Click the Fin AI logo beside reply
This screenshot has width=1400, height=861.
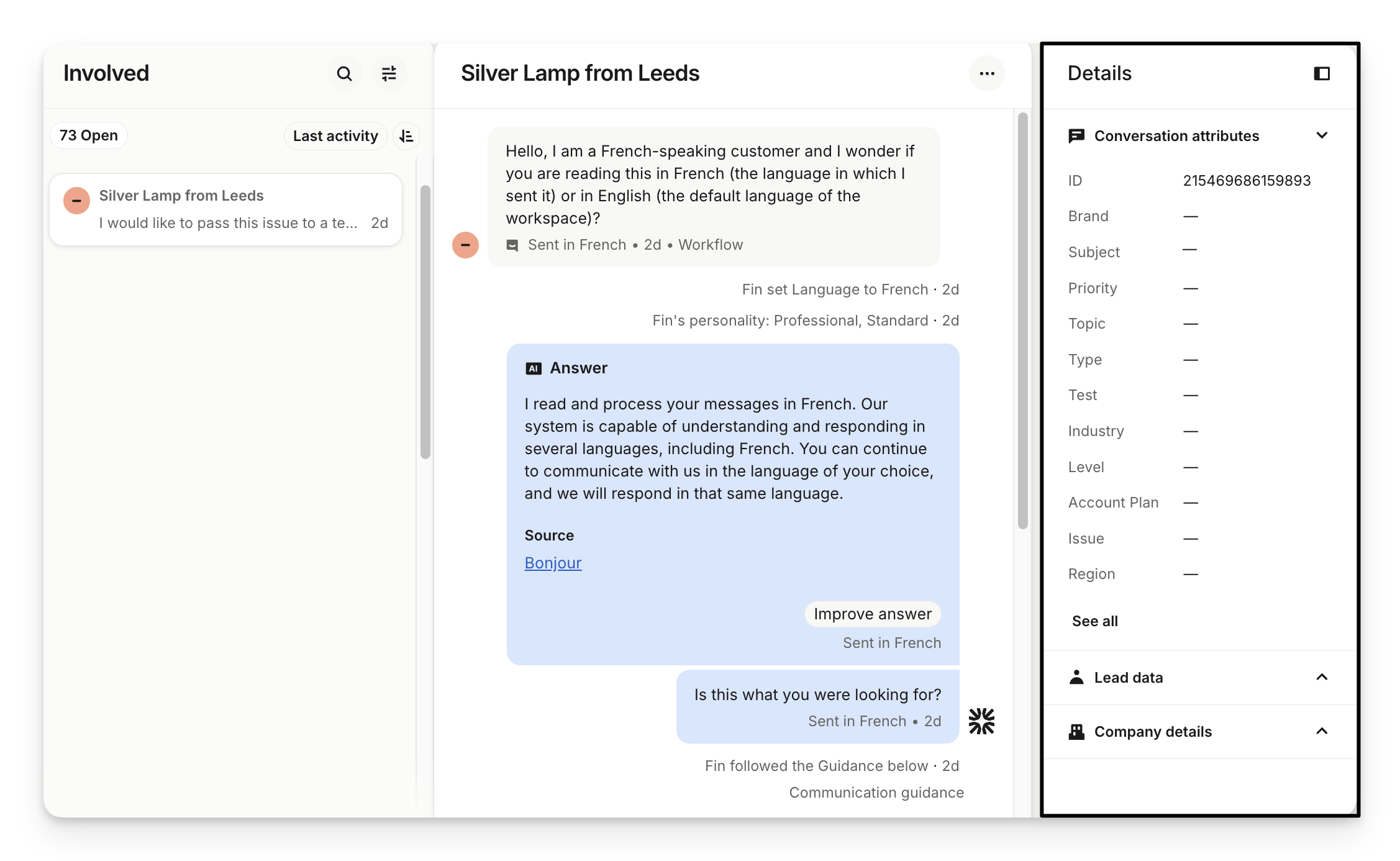tap(981, 721)
